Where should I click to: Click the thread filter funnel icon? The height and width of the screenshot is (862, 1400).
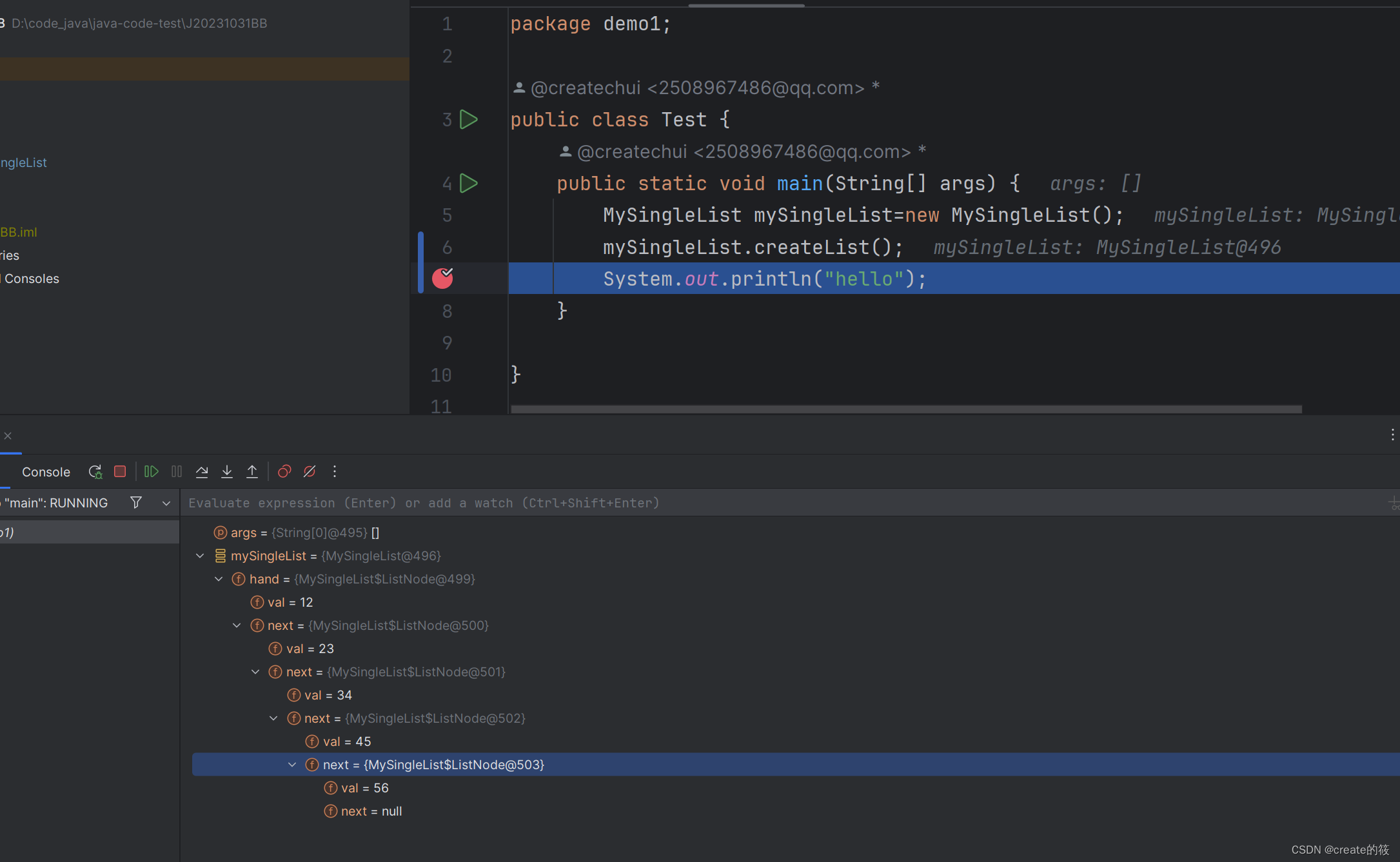(x=136, y=503)
